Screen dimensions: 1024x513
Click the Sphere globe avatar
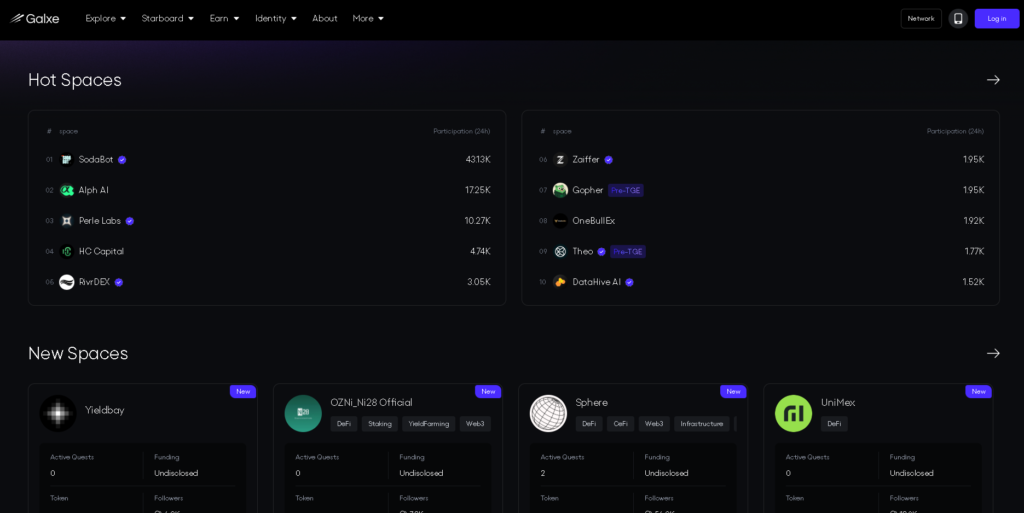pos(548,413)
